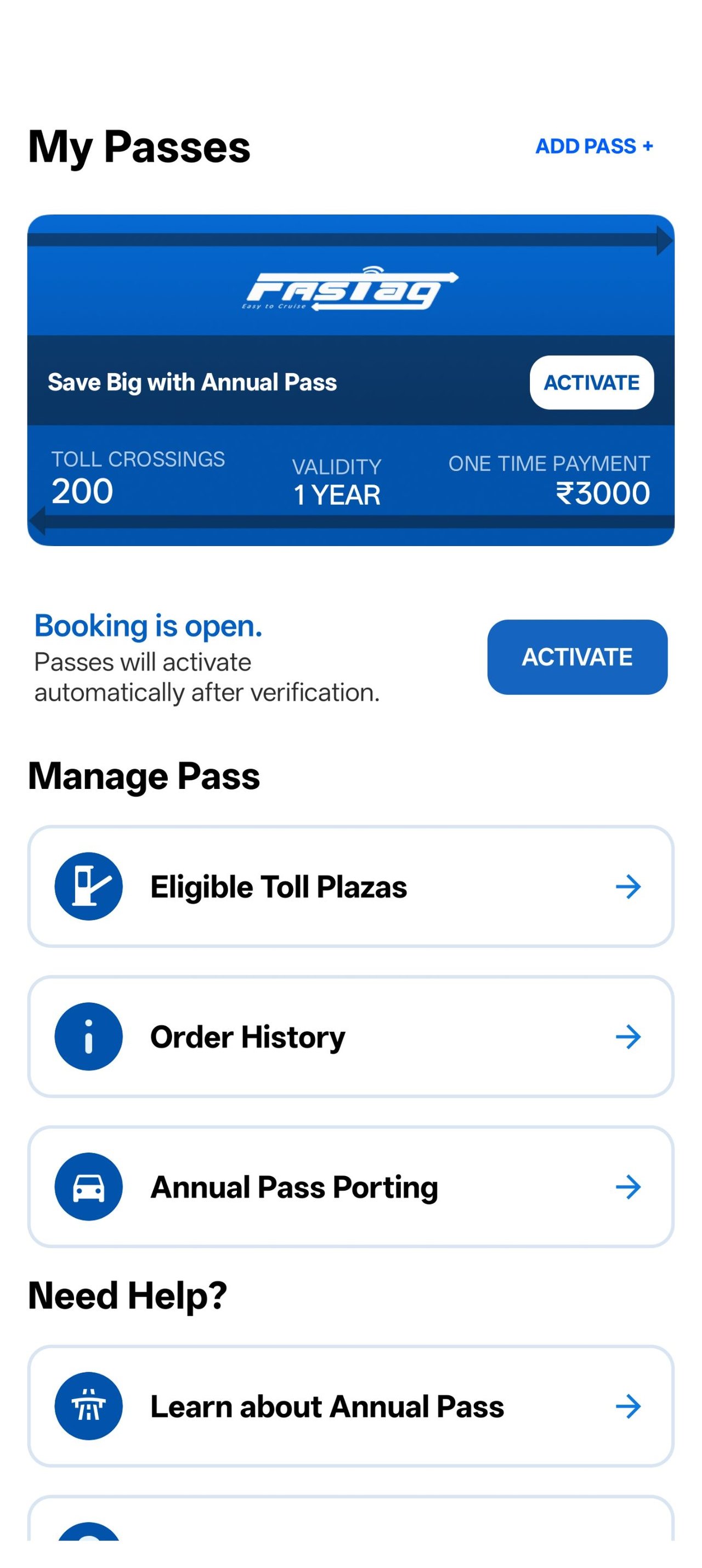Click the arrow beside Annual Pass Porting
Image resolution: width=702 pixels, height=1568 pixels.
point(628,1187)
